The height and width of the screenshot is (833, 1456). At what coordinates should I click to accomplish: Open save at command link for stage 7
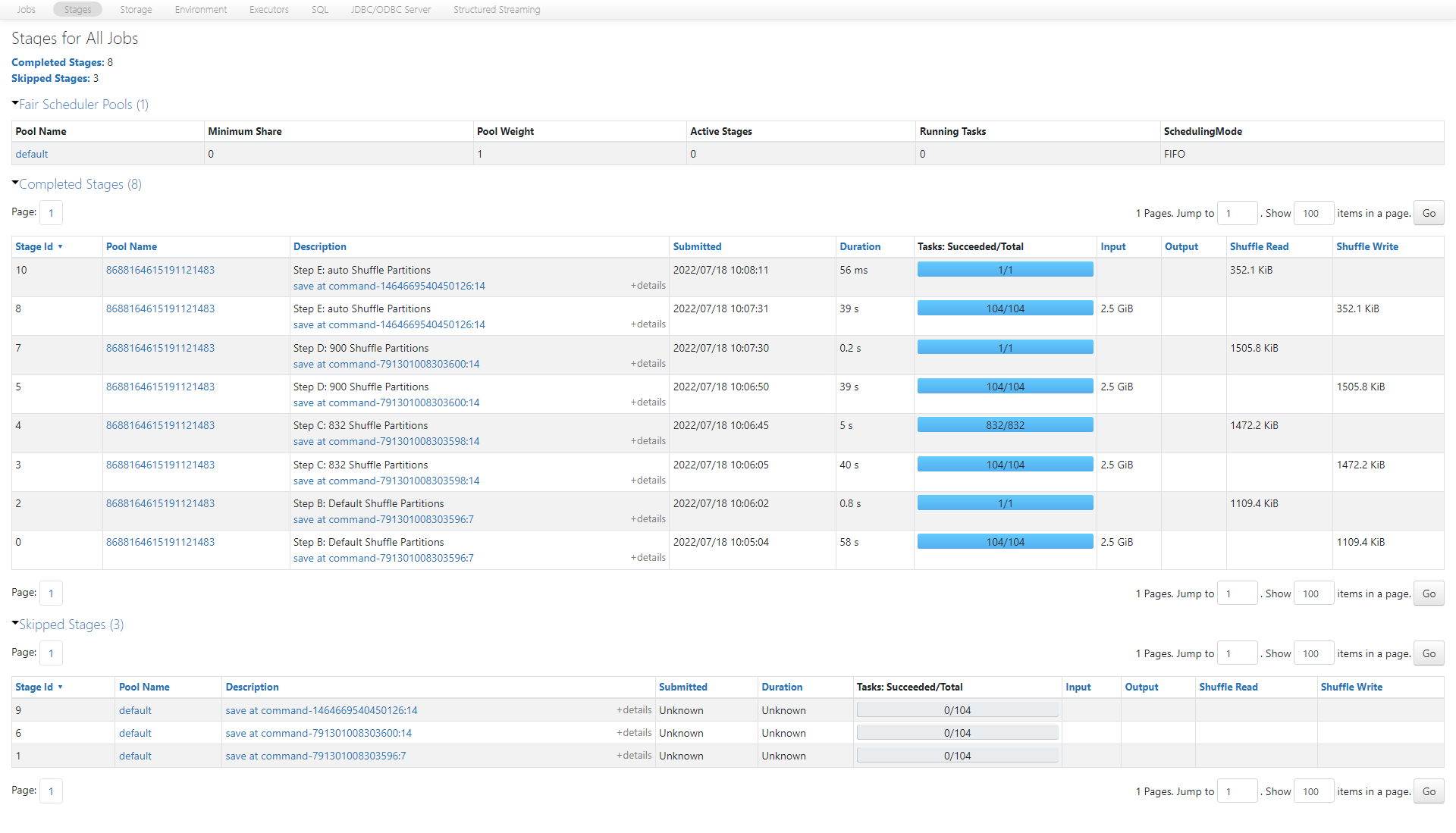[386, 364]
